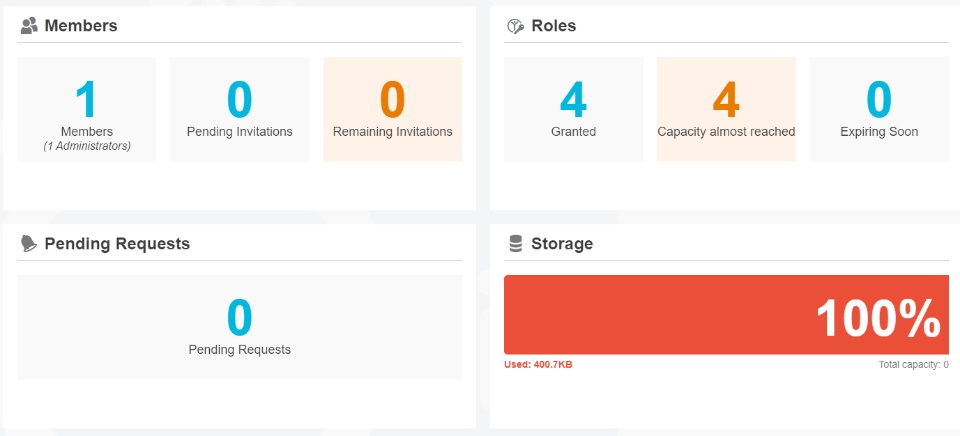The width and height of the screenshot is (960, 436).
Task: Select the Expiring Soon tile
Action: (879, 109)
